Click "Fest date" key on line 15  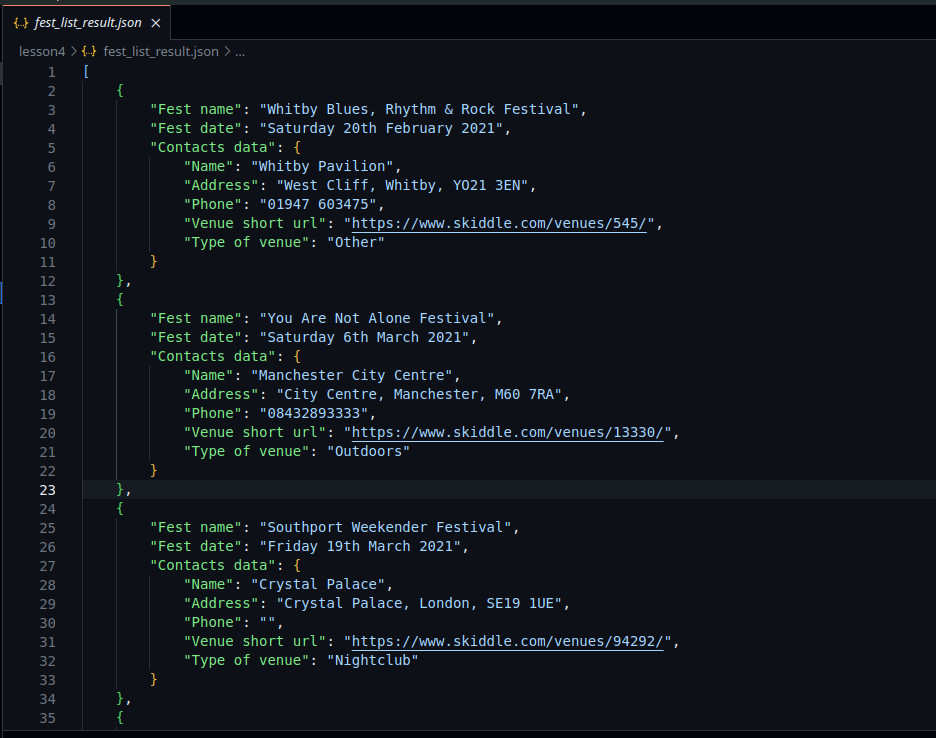196,337
